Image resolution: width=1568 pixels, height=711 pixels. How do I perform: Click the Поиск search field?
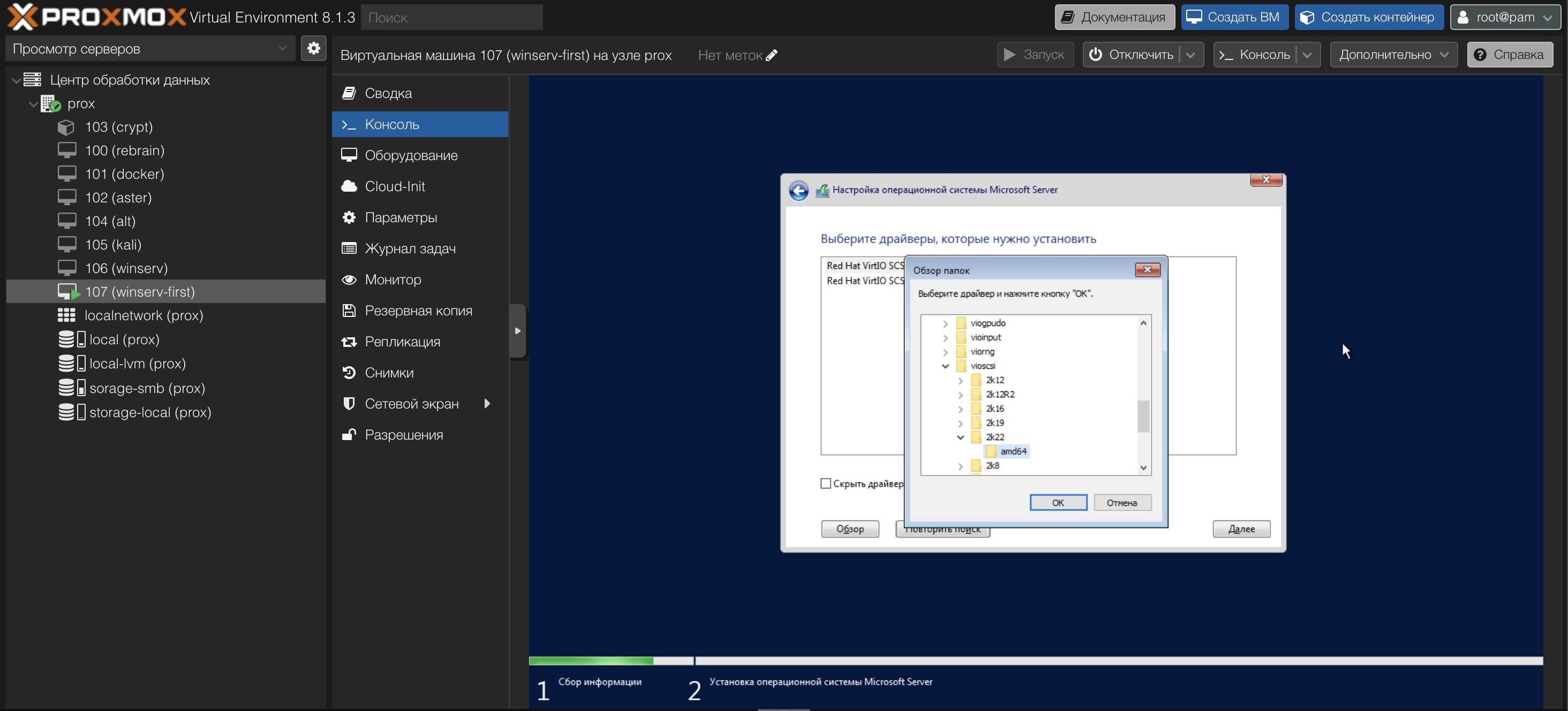pyautogui.click(x=451, y=17)
